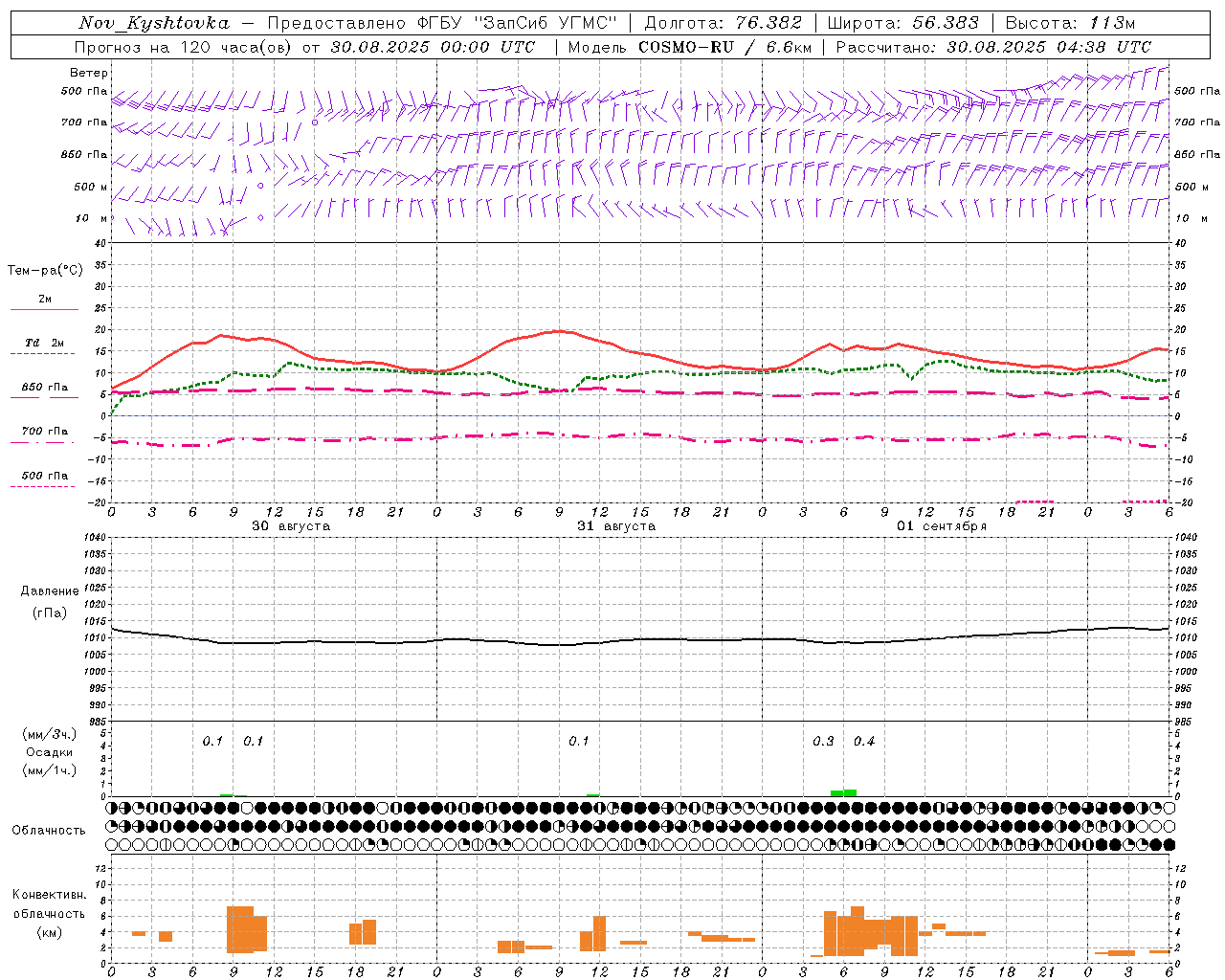
Task: Click the Долгота: 76.382 value
Action: click(x=724, y=23)
